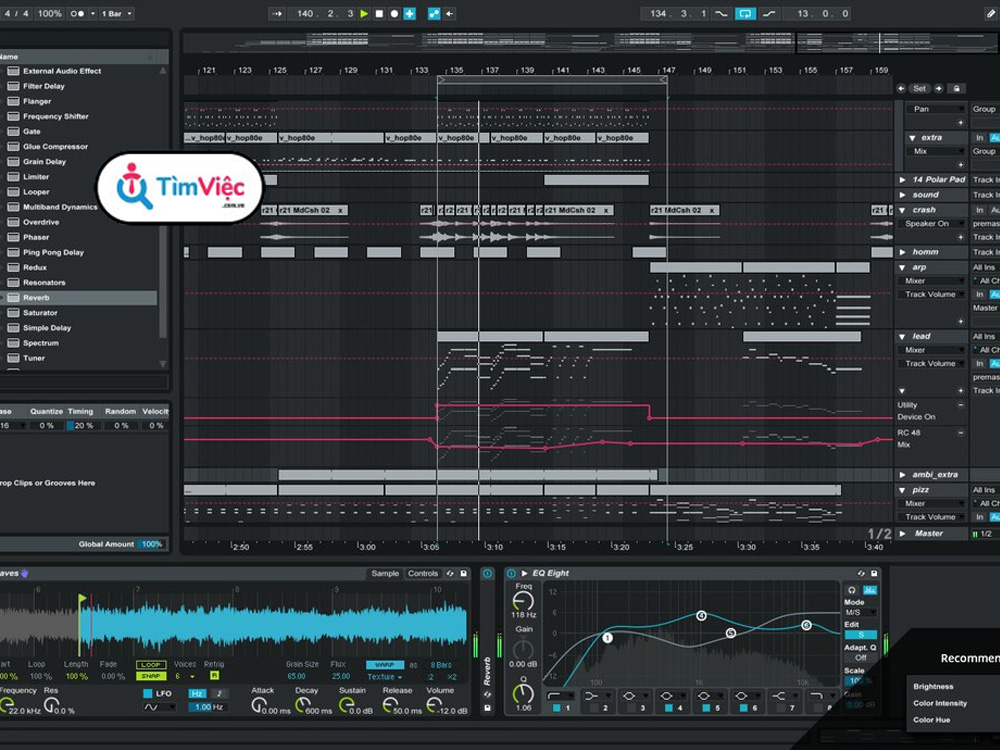The width and height of the screenshot is (1000, 750).
Task: Select the Filter Delay device
Action: point(43,86)
